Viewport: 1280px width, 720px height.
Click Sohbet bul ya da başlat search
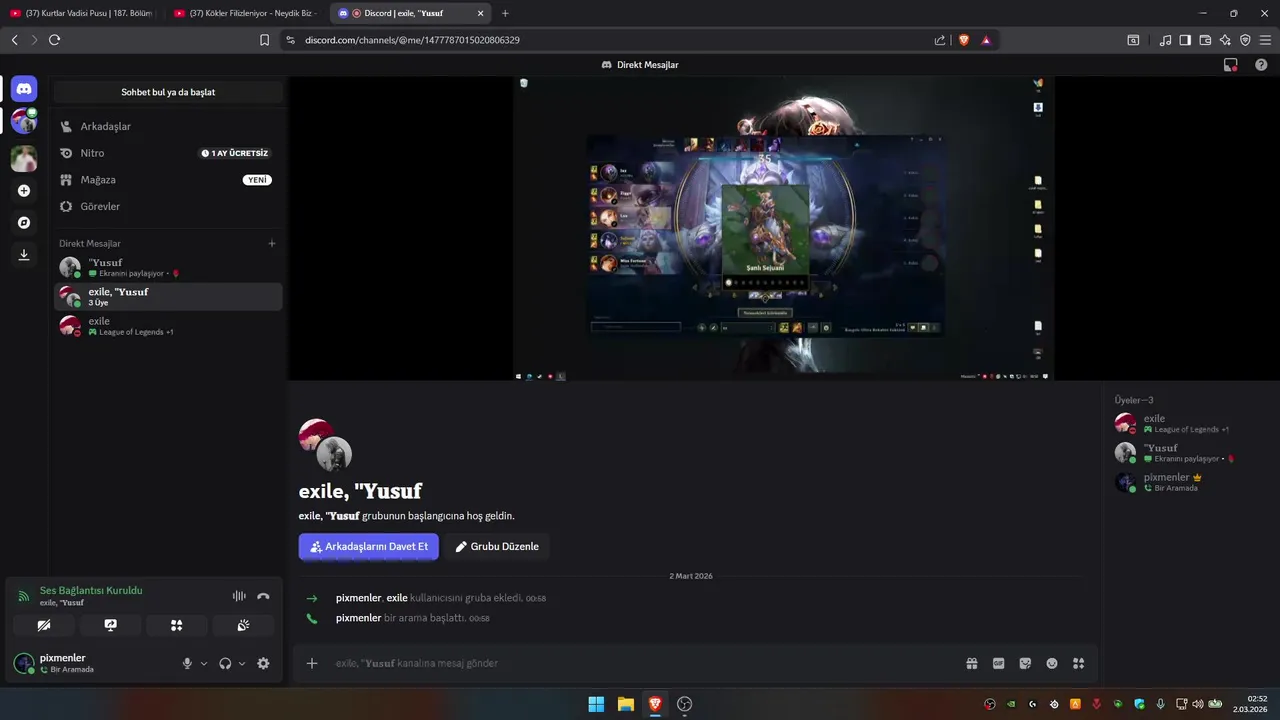coord(168,92)
